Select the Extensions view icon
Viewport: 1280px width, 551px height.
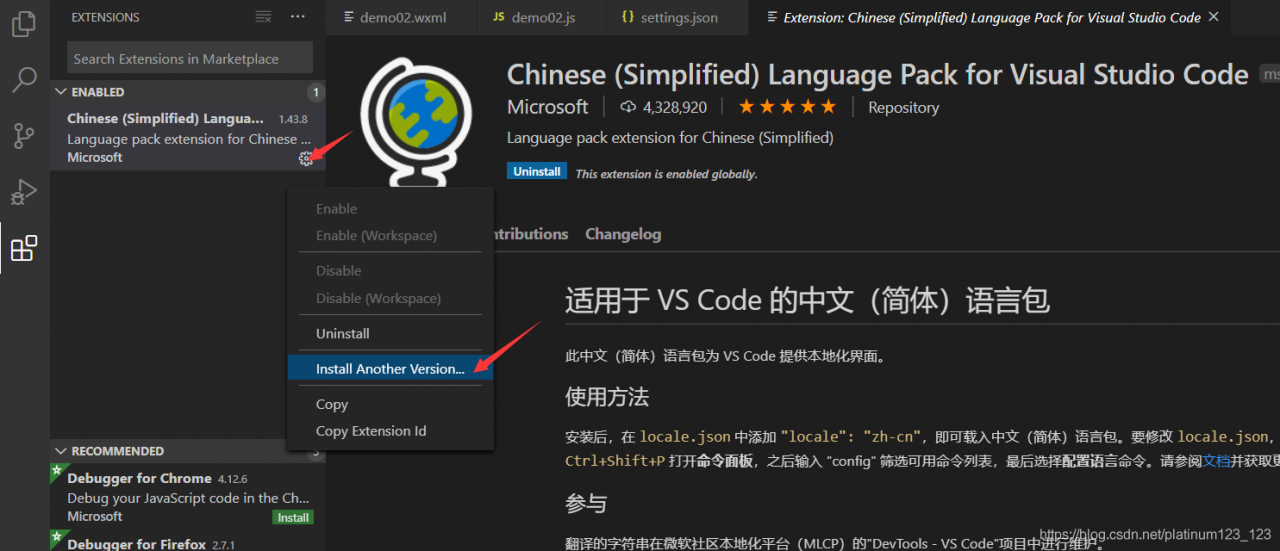(24, 248)
